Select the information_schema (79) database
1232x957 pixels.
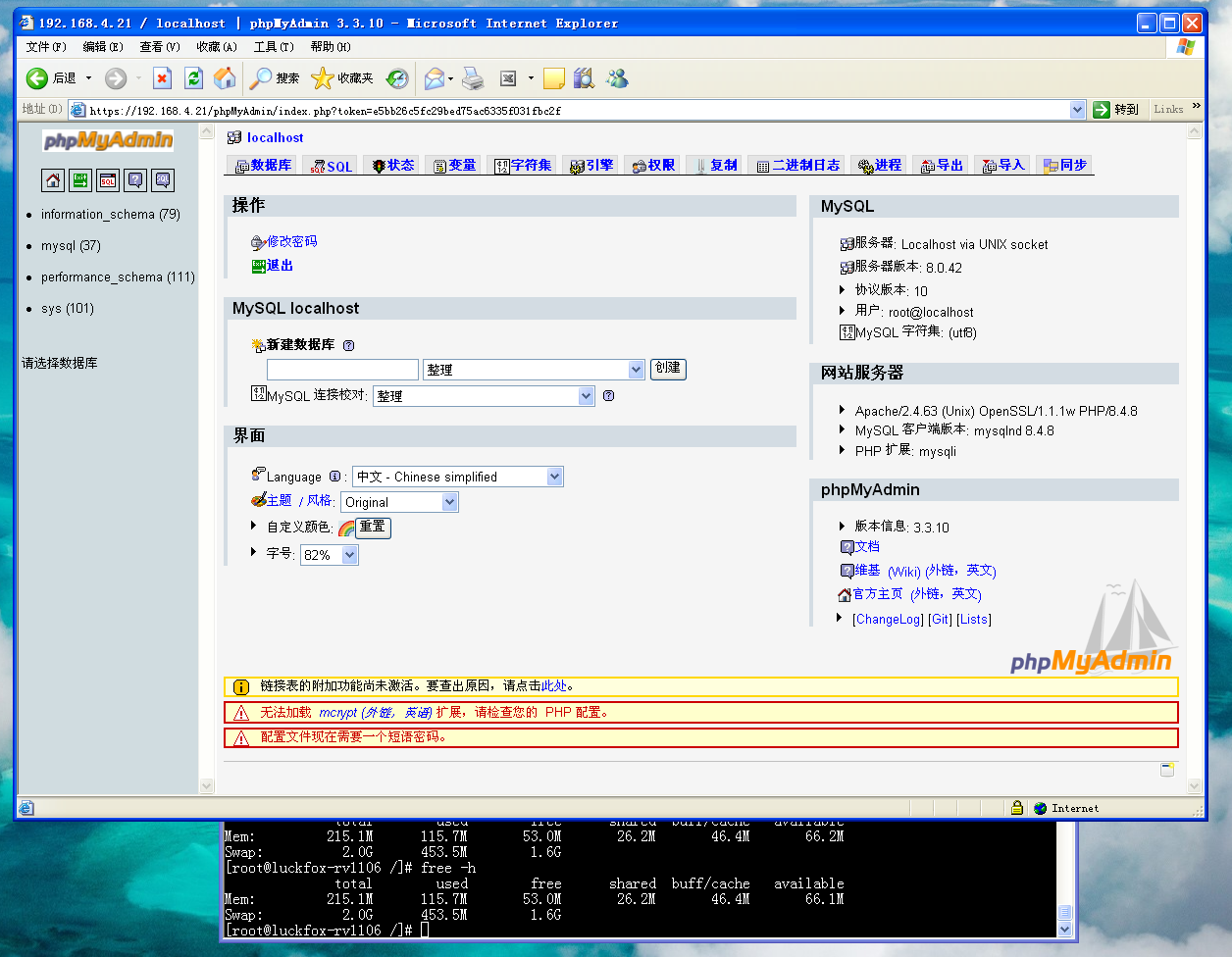point(111,214)
